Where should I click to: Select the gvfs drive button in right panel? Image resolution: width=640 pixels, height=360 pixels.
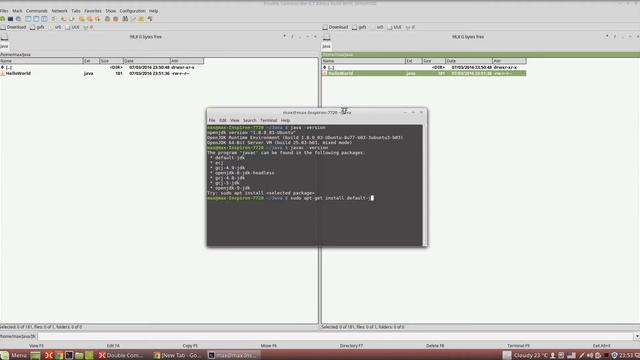[x=359, y=27]
